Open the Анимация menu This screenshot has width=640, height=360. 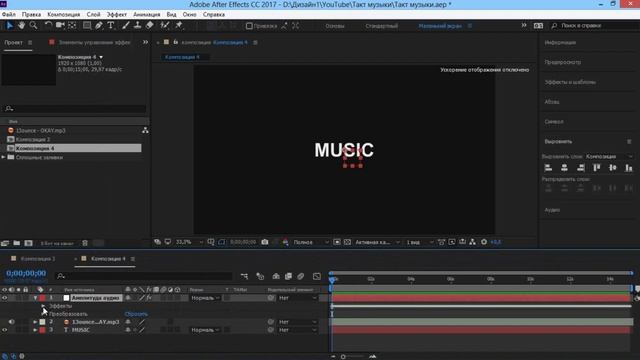tap(147, 14)
